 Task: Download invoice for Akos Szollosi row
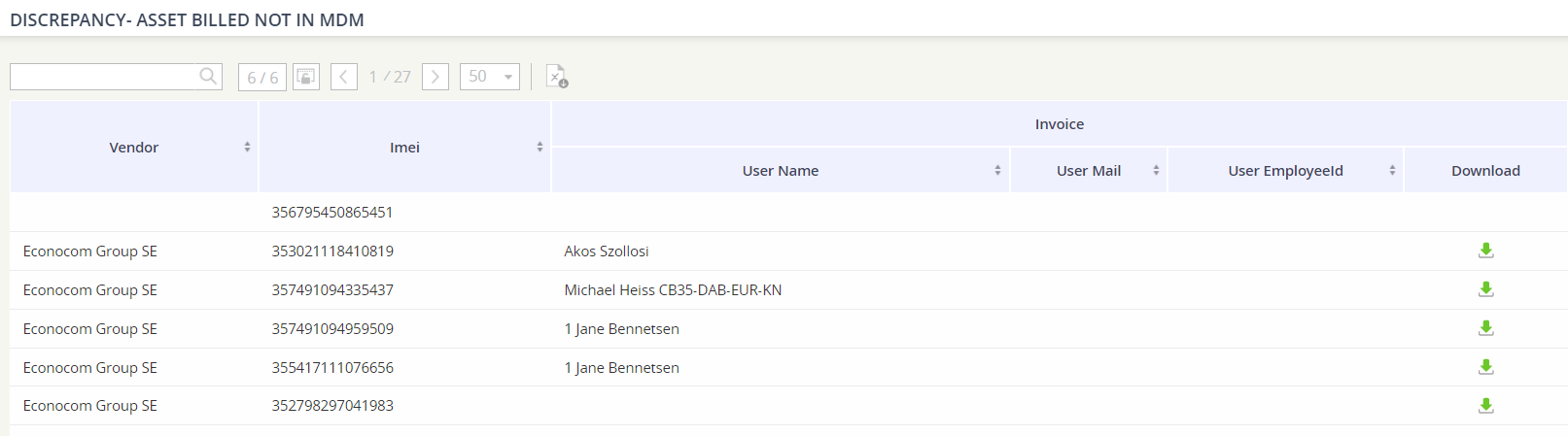coord(1485,251)
